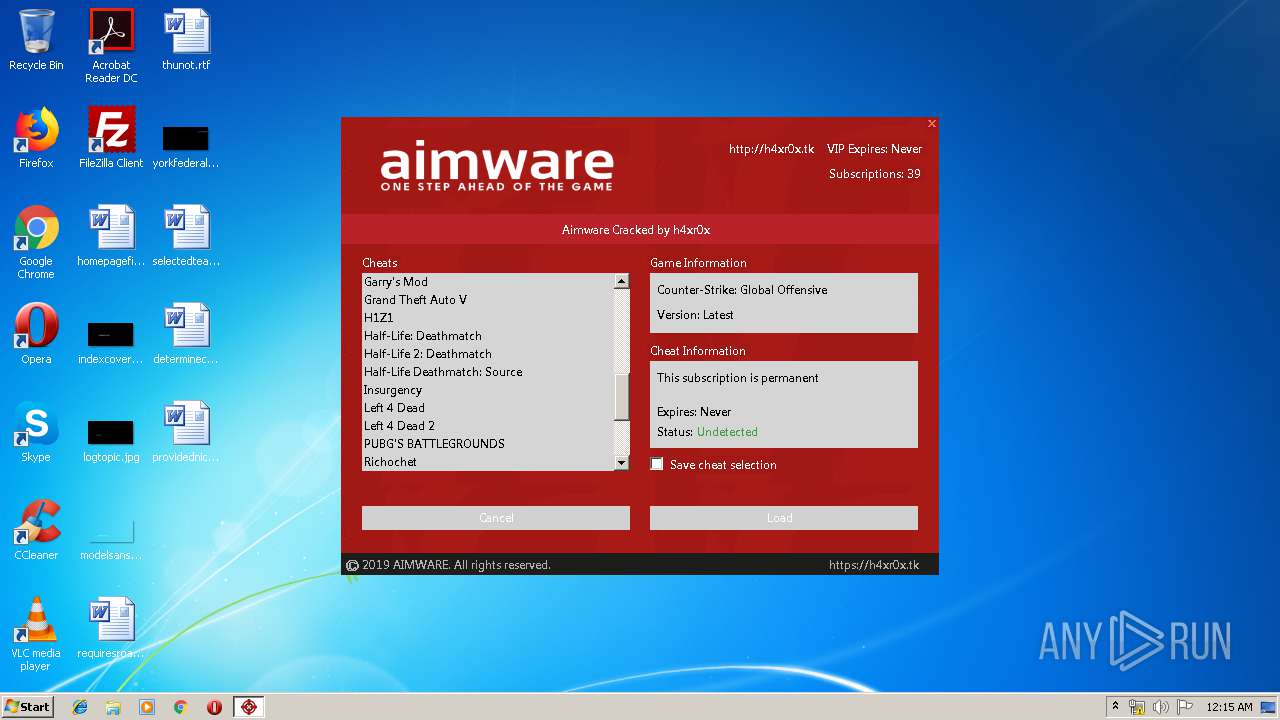The height and width of the screenshot is (720, 1280).
Task: Click the Start button
Action: (x=28, y=707)
